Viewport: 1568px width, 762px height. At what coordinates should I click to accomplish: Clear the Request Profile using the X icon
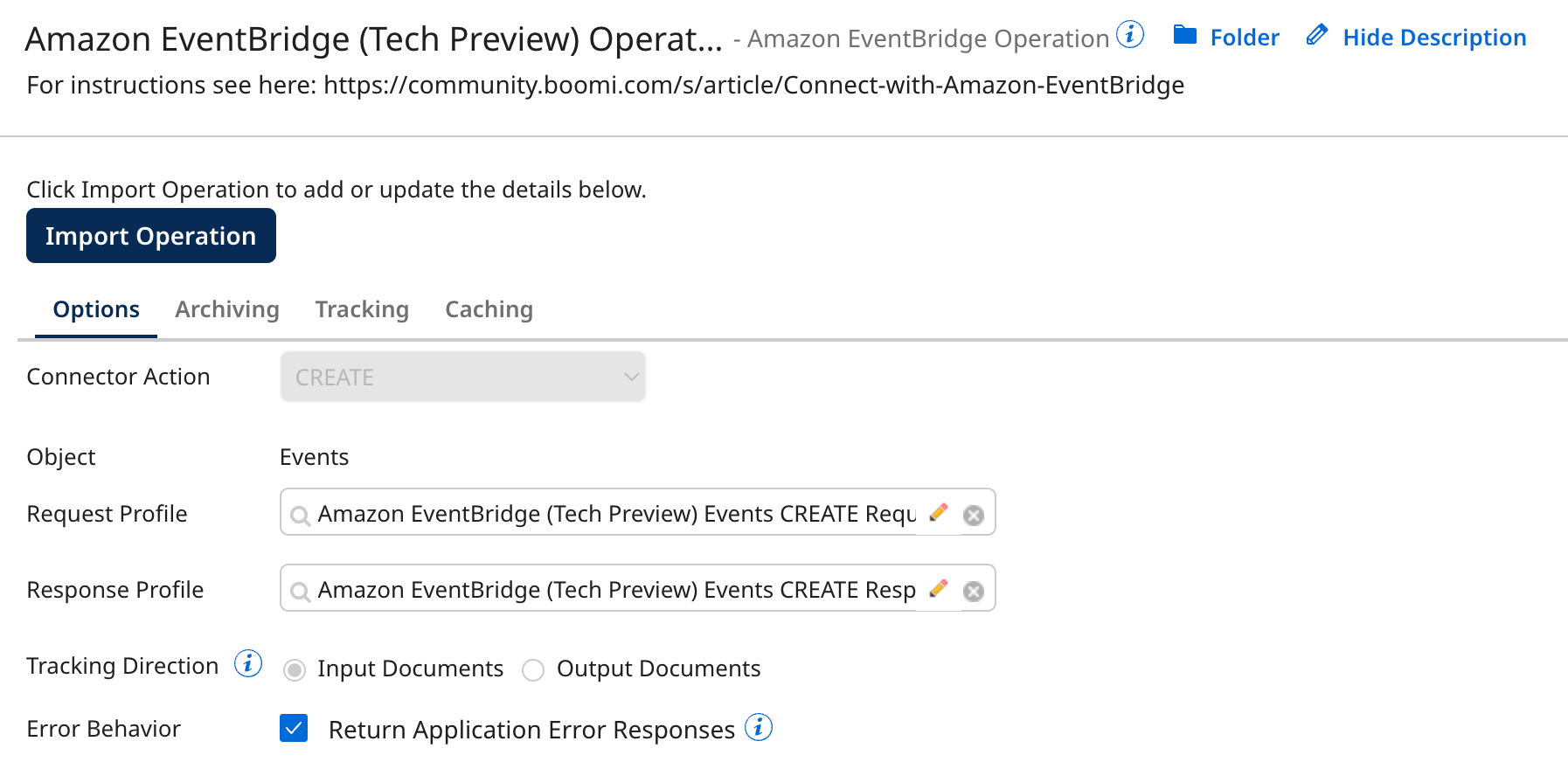click(x=973, y=515)
